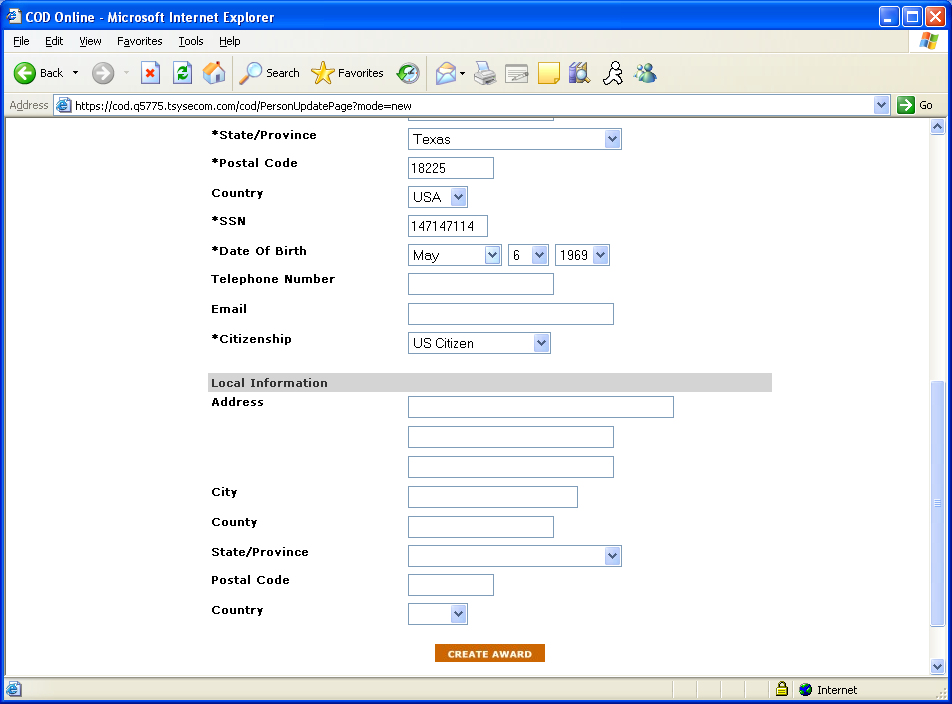The height and width of the screenshot is (704, 952).
Task: Click the yellow Discuss note icon
Action: coord(549,73)
